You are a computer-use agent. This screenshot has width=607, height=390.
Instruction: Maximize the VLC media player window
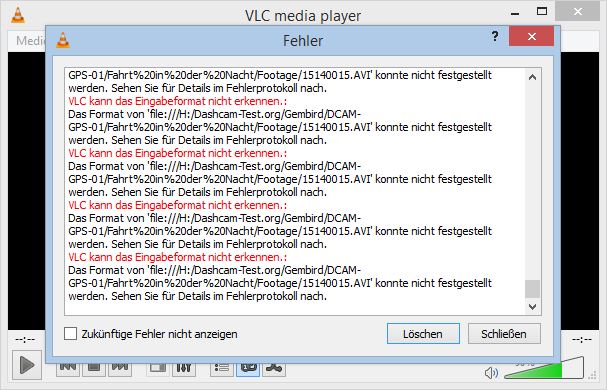coord(542,12)
